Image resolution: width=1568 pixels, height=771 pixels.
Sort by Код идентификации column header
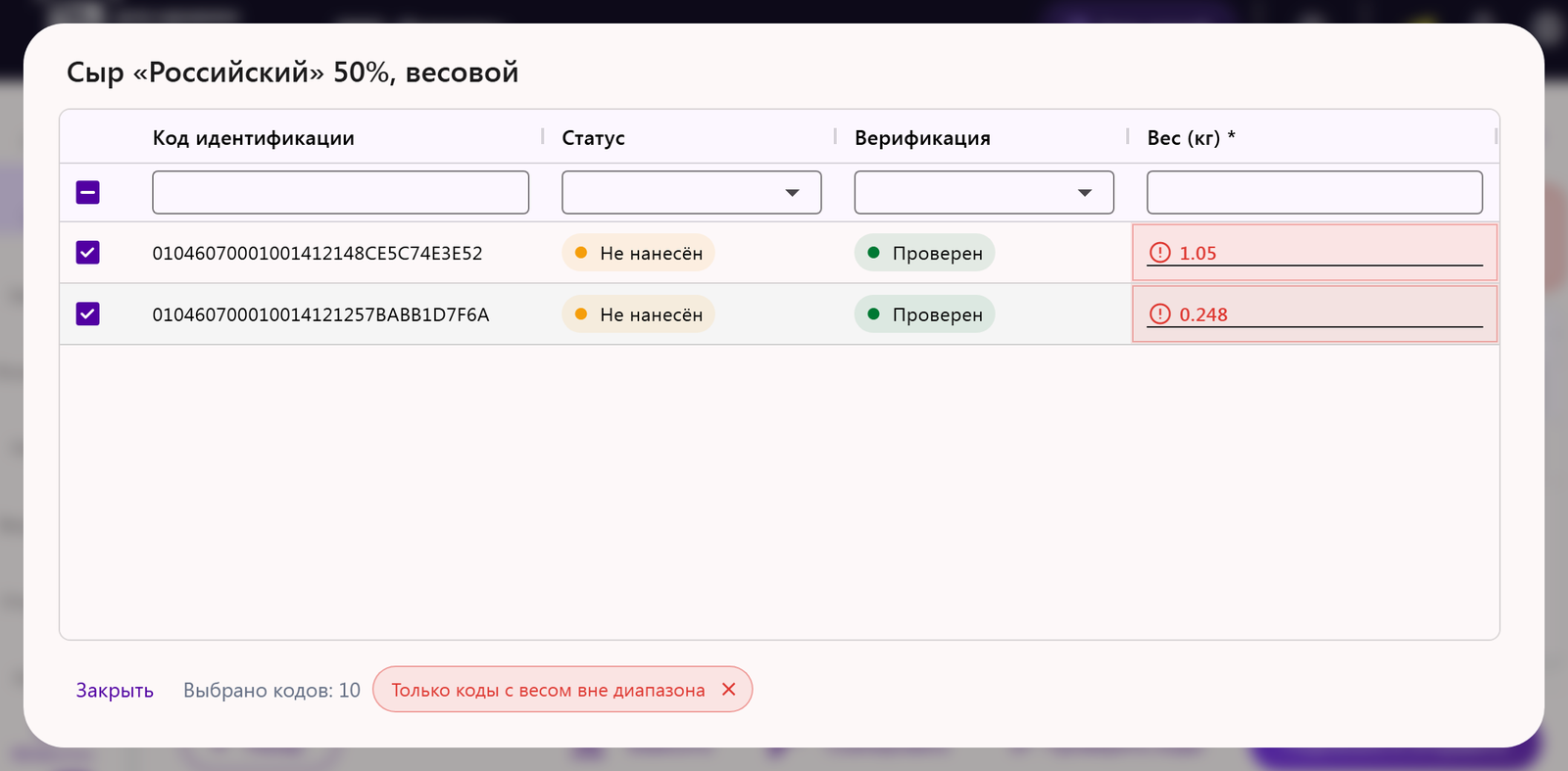coord(253,137)
